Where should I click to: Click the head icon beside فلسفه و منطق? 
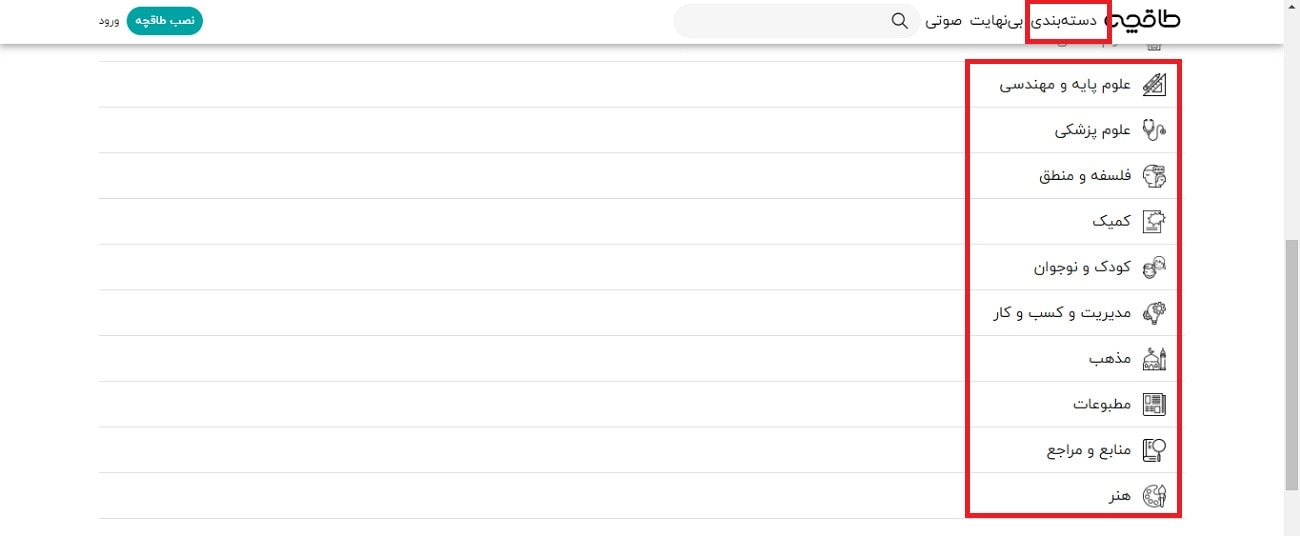(x=1154, y=176)
